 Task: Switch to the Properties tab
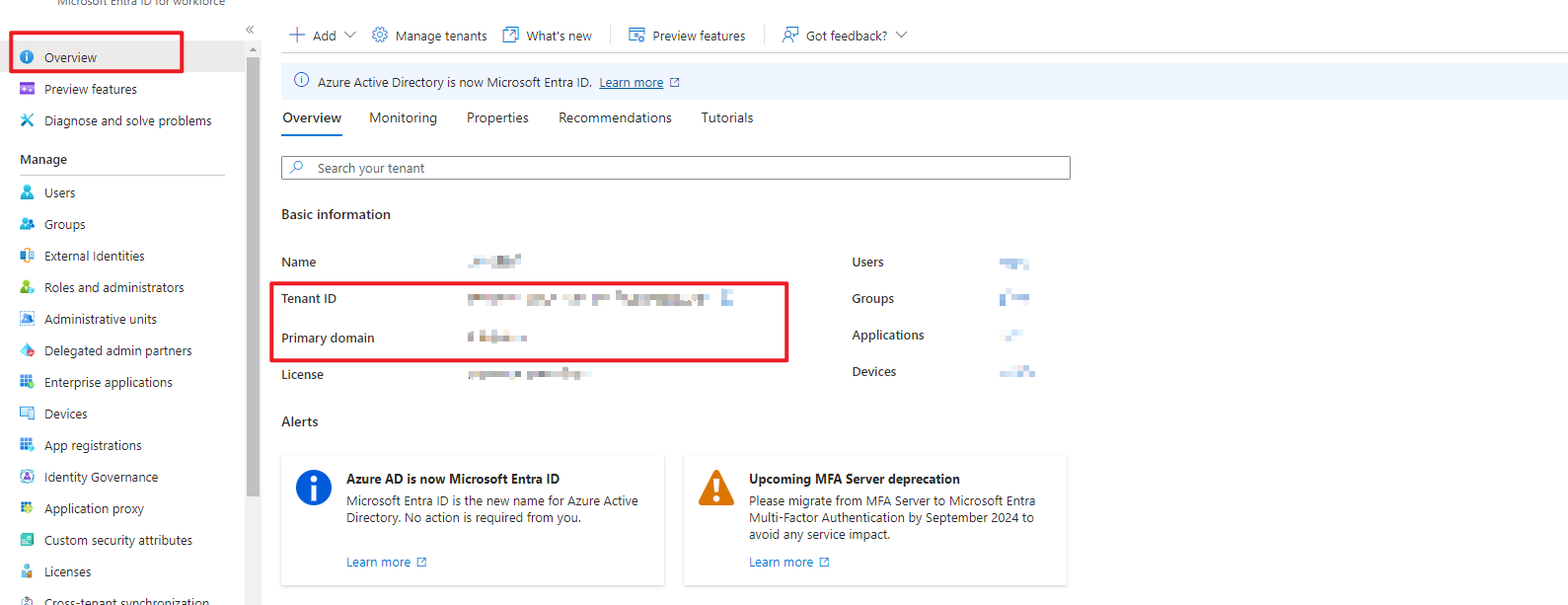[x=497, y=117]
